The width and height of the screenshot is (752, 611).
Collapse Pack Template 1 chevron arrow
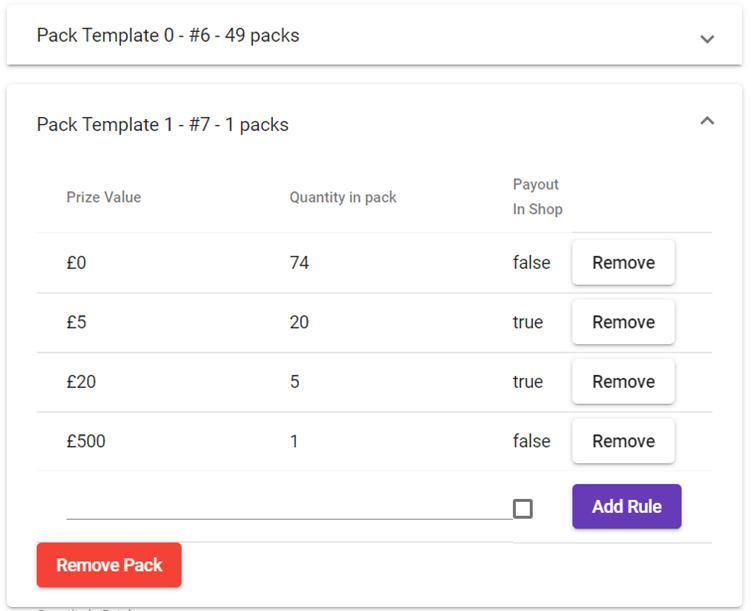(x=707, y=121)
